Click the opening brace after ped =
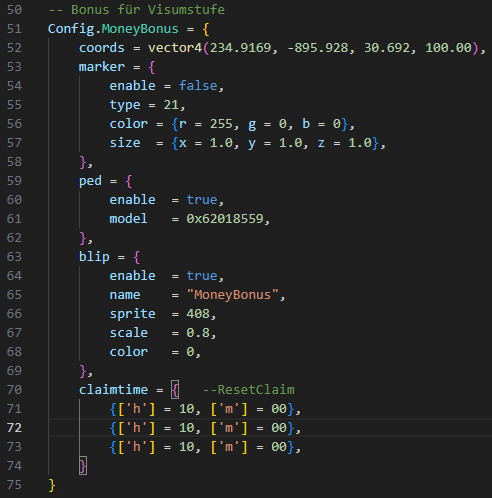The width and height of the screenshot is (492, 498). pyautogui.click(x=129, y=181)
